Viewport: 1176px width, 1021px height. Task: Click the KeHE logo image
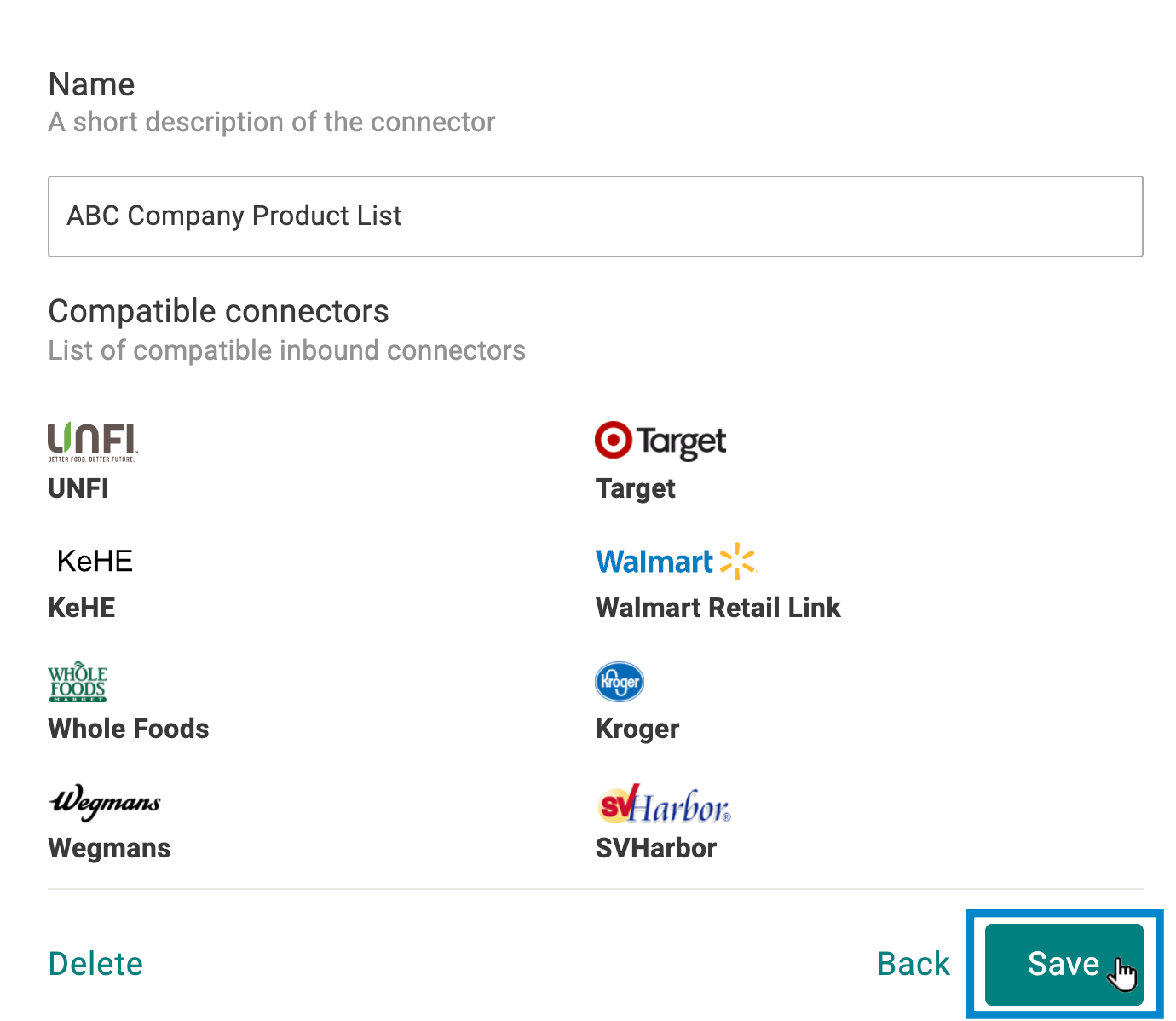click(95, 561)
